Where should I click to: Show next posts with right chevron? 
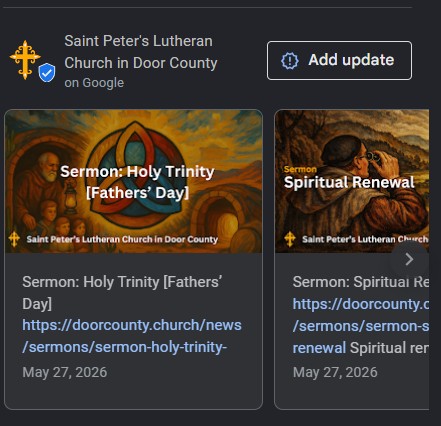(409, 259)
